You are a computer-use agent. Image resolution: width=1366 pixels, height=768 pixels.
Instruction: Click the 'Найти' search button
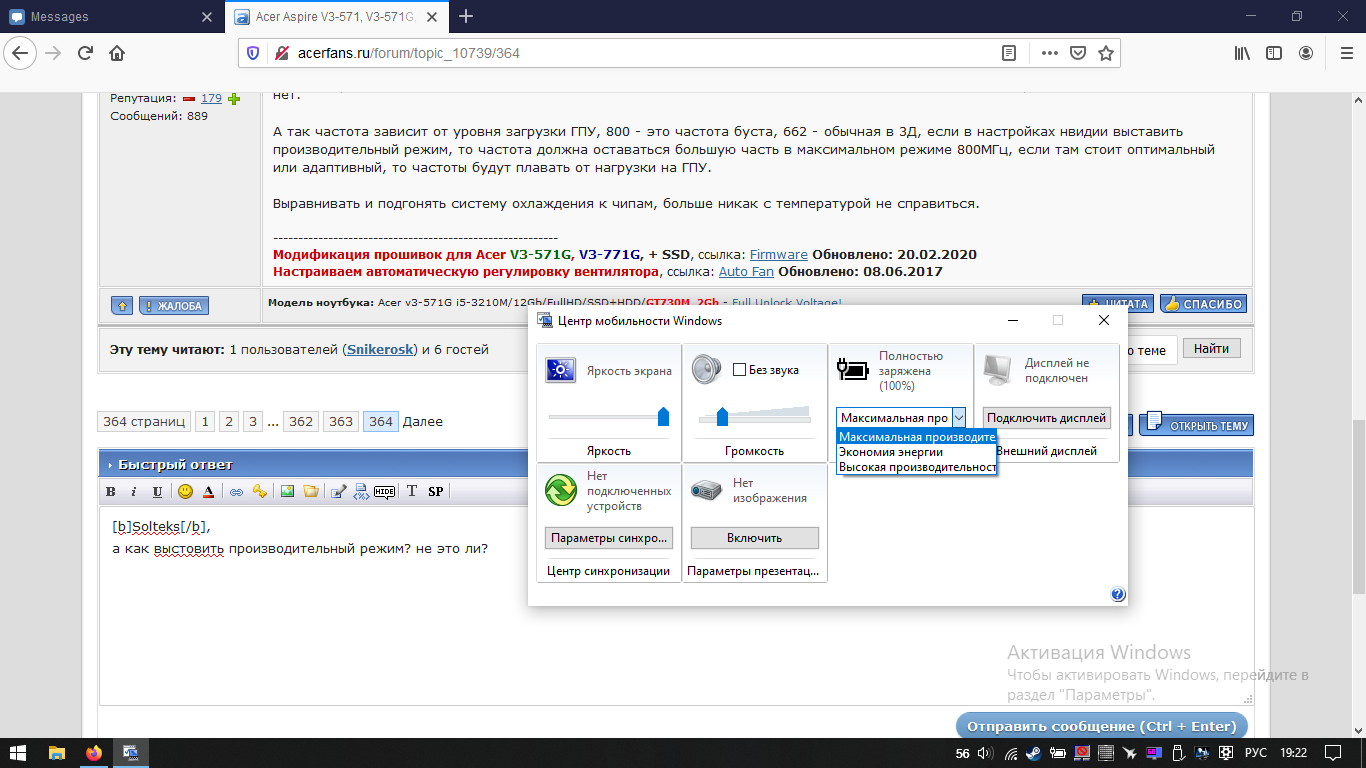[1211, 348]
